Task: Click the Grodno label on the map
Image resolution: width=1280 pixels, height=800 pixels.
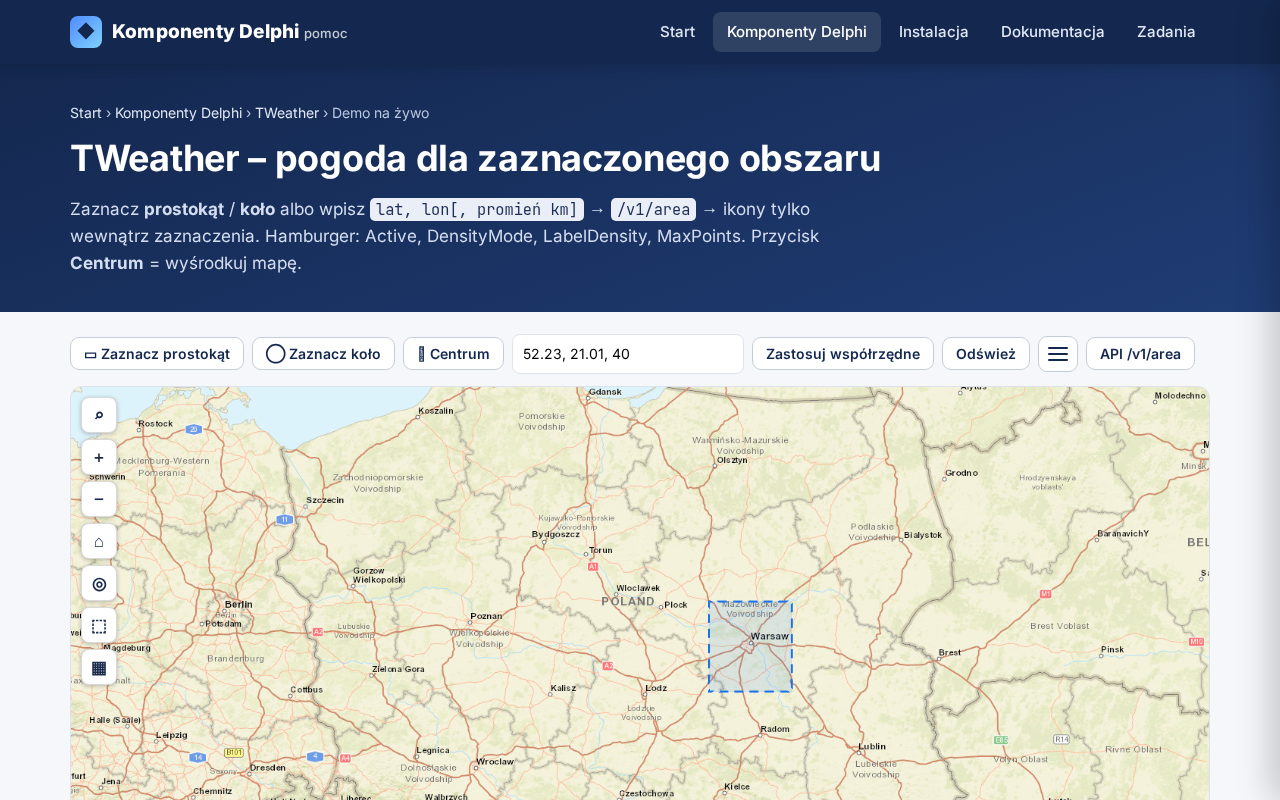Action: [961, 472]
